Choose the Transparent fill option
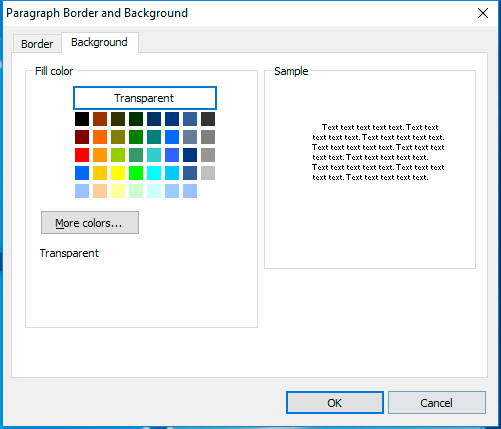This screenshot has width=501, height=429. coord(145,98)
